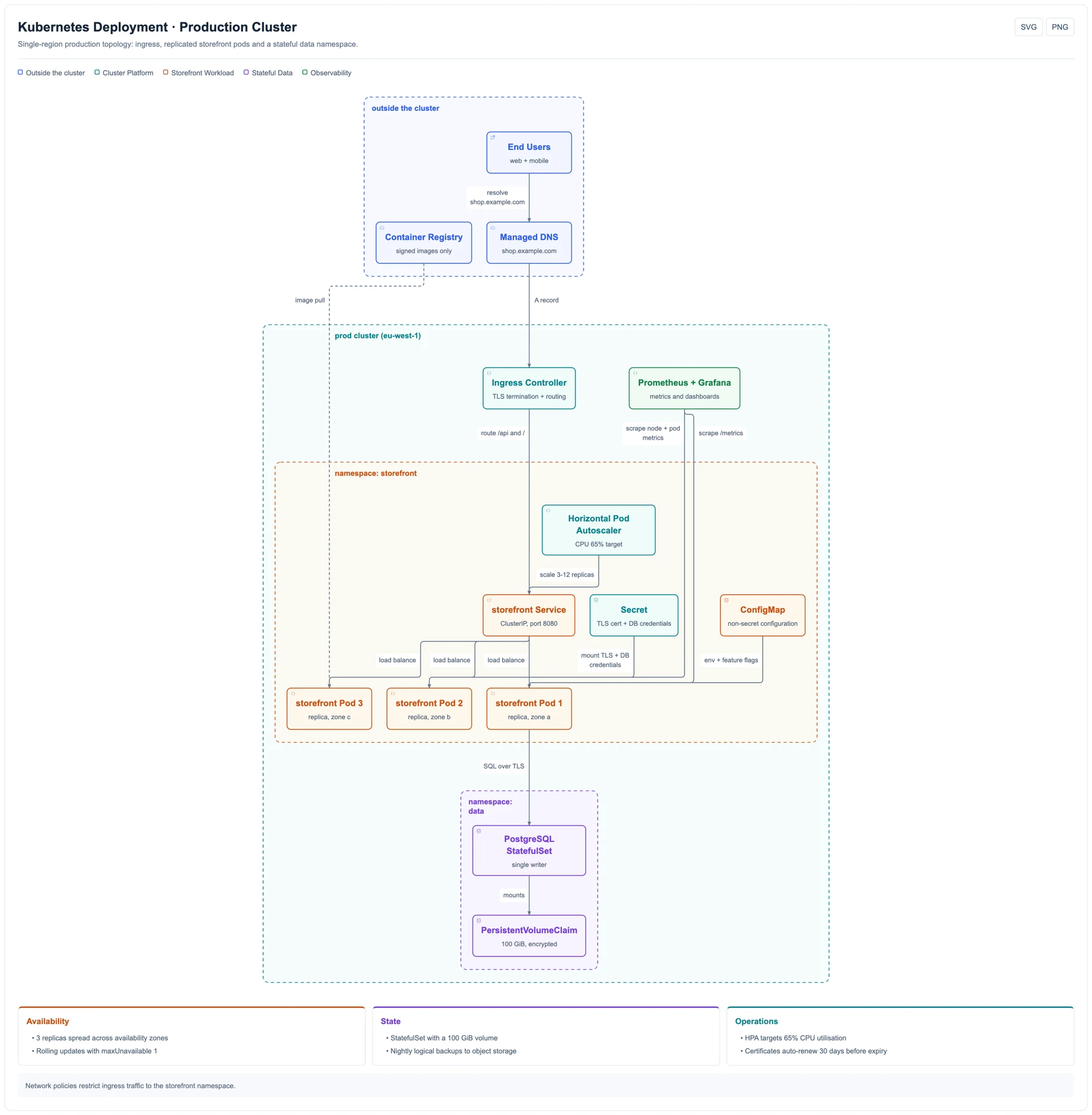The width and height of the screenshot is (1092, 1115).
Task: Click the icon in storefront Pod 3 node
Action: pos(293,694)
